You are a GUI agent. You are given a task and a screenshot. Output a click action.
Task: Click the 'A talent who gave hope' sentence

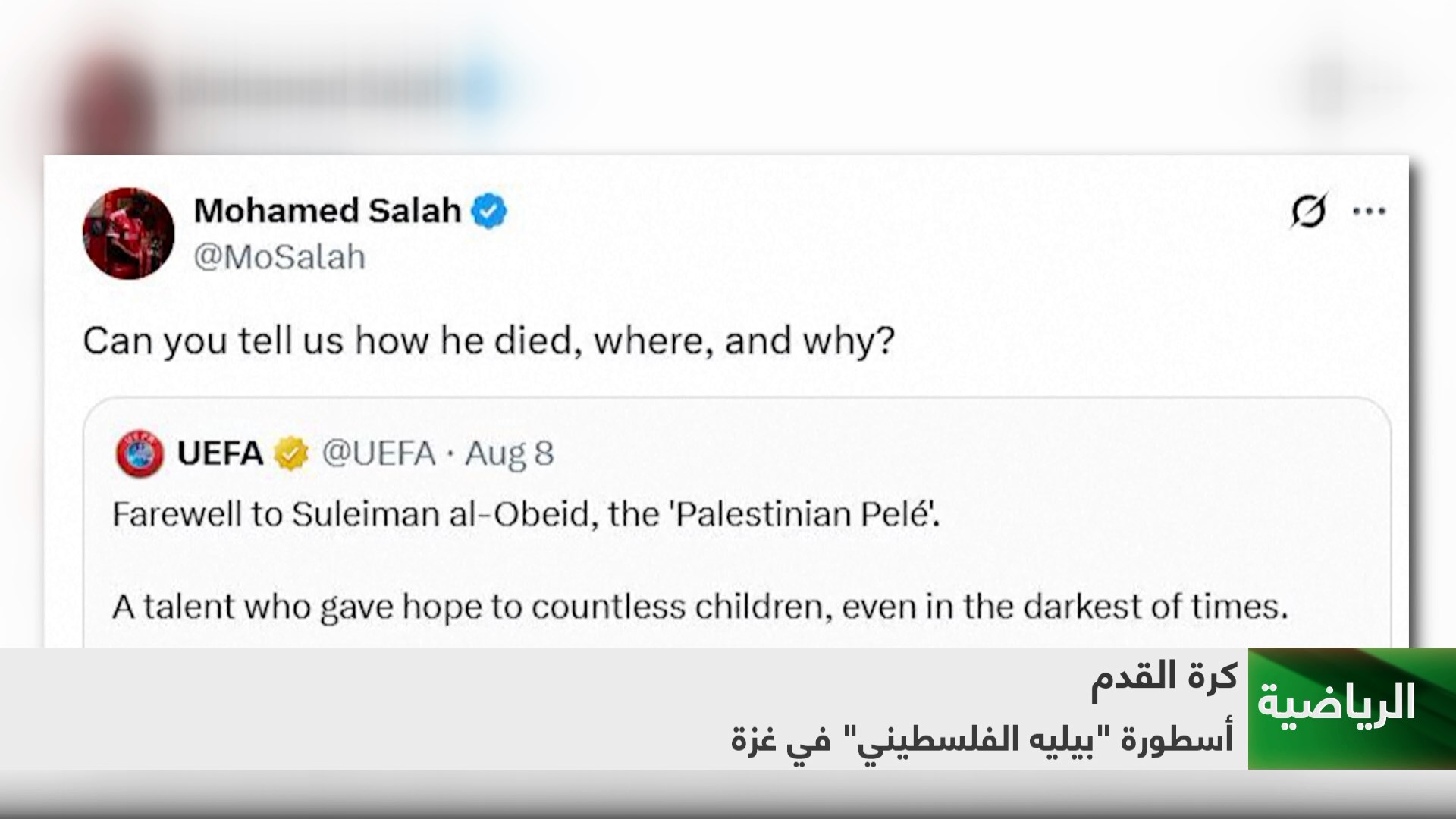[x=700, y=607]
